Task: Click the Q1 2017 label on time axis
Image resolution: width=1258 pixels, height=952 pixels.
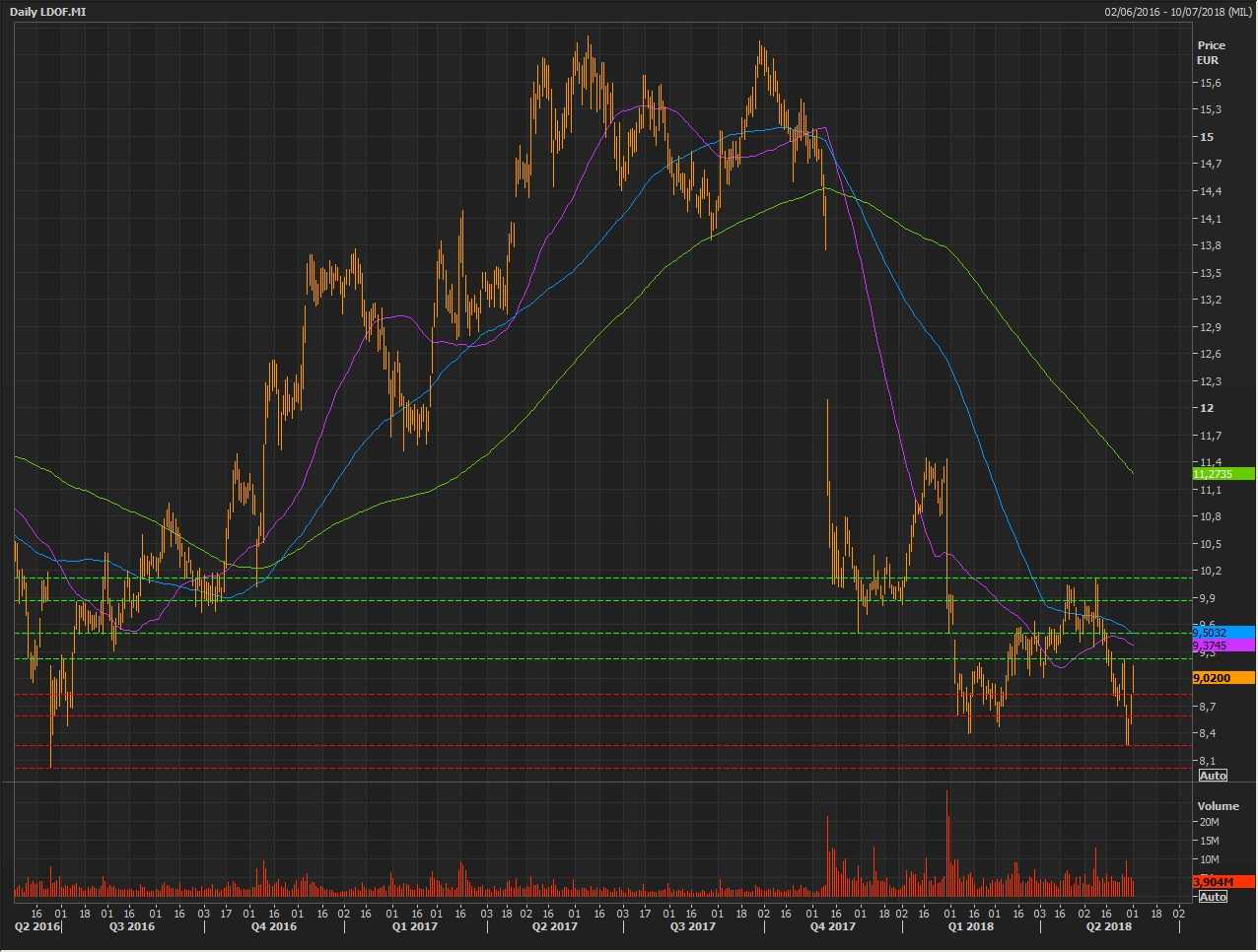Action: [414, 927]
